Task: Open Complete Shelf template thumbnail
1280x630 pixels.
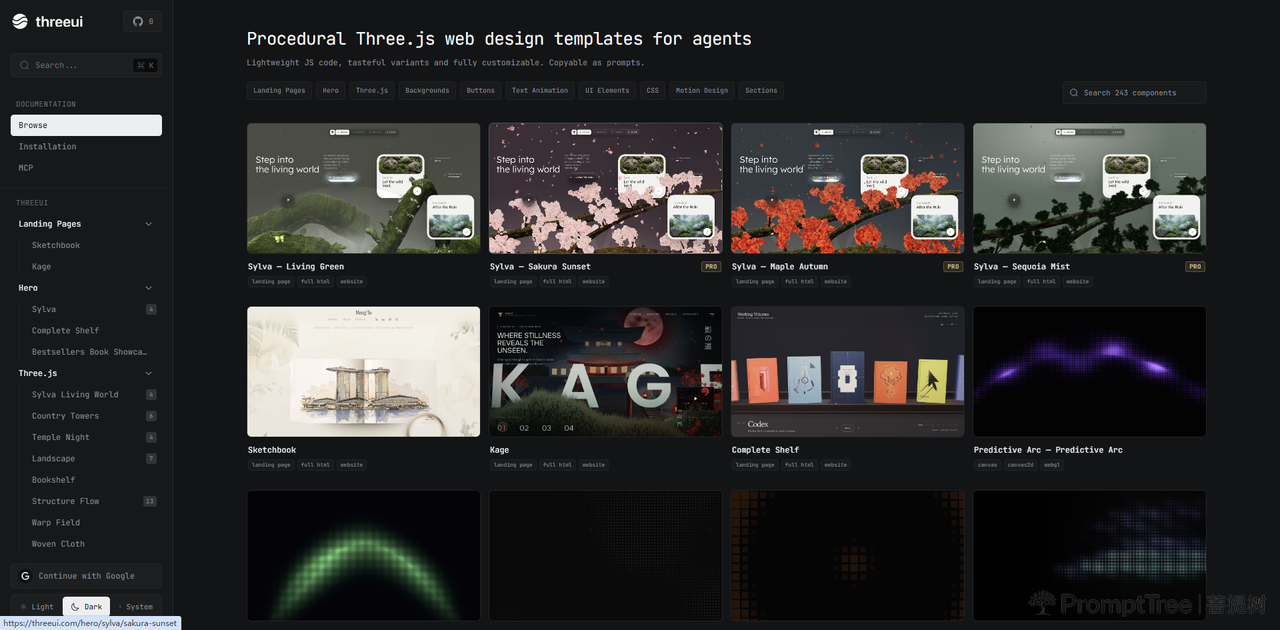Action: (848, 372)
